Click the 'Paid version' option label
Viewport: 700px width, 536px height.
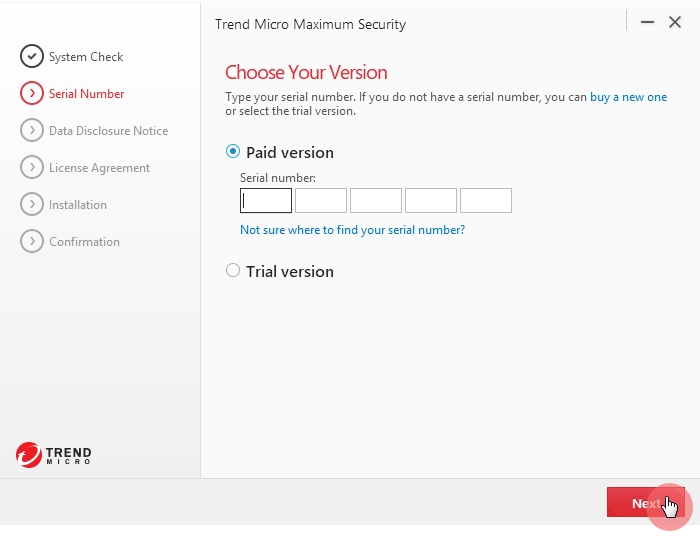click(x=290, y=153)
